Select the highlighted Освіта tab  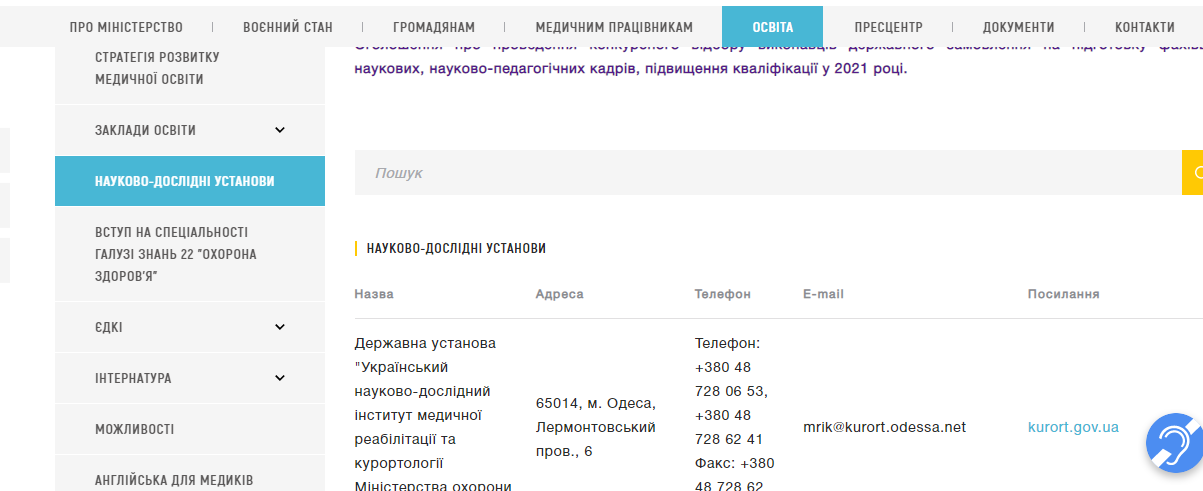click(x=772, y=27)
